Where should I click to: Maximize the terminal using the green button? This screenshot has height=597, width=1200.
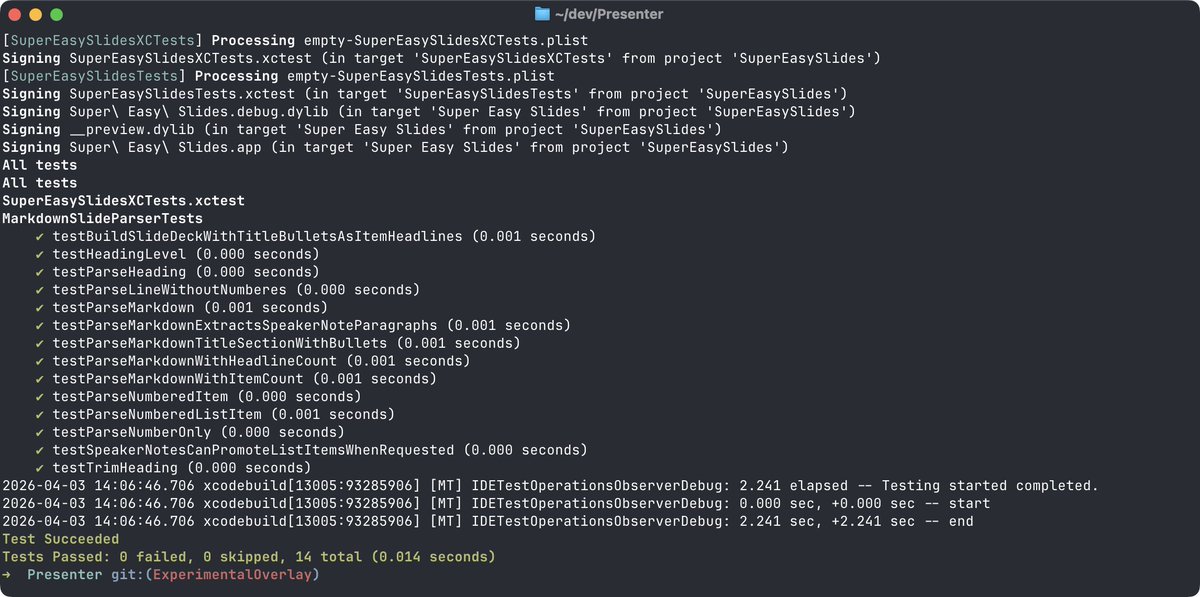56,15
